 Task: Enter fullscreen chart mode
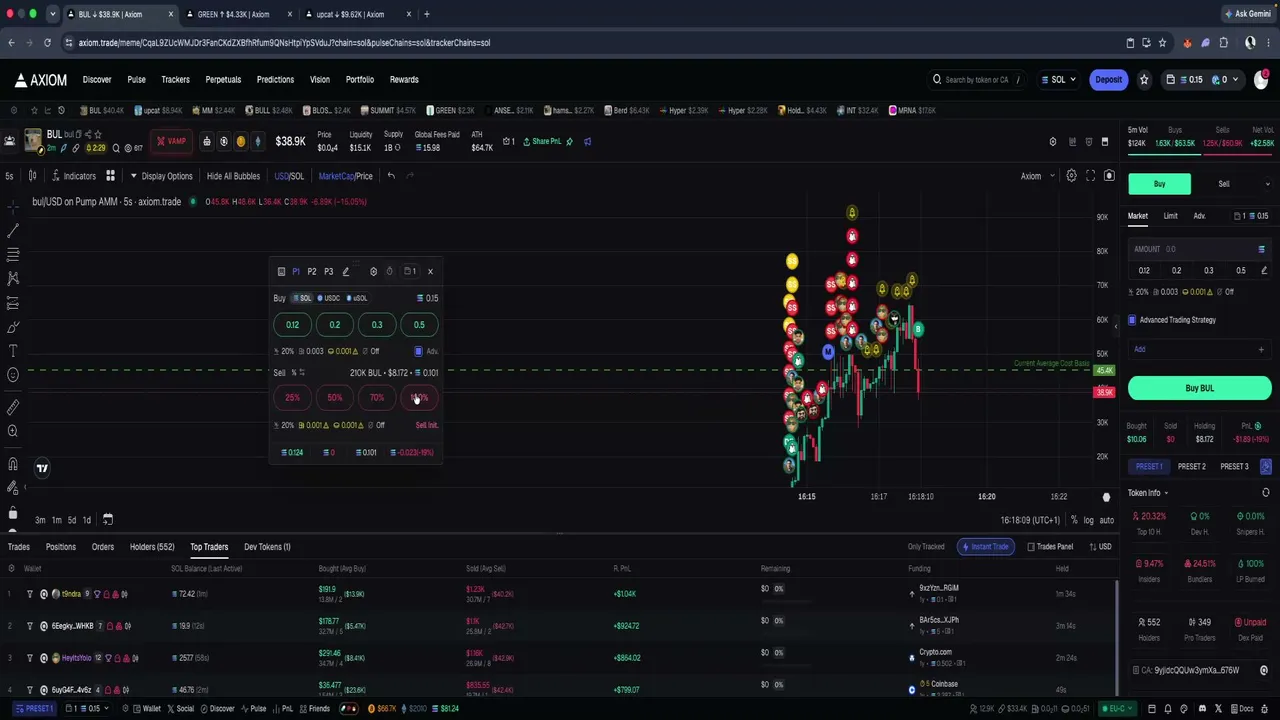1090,176
